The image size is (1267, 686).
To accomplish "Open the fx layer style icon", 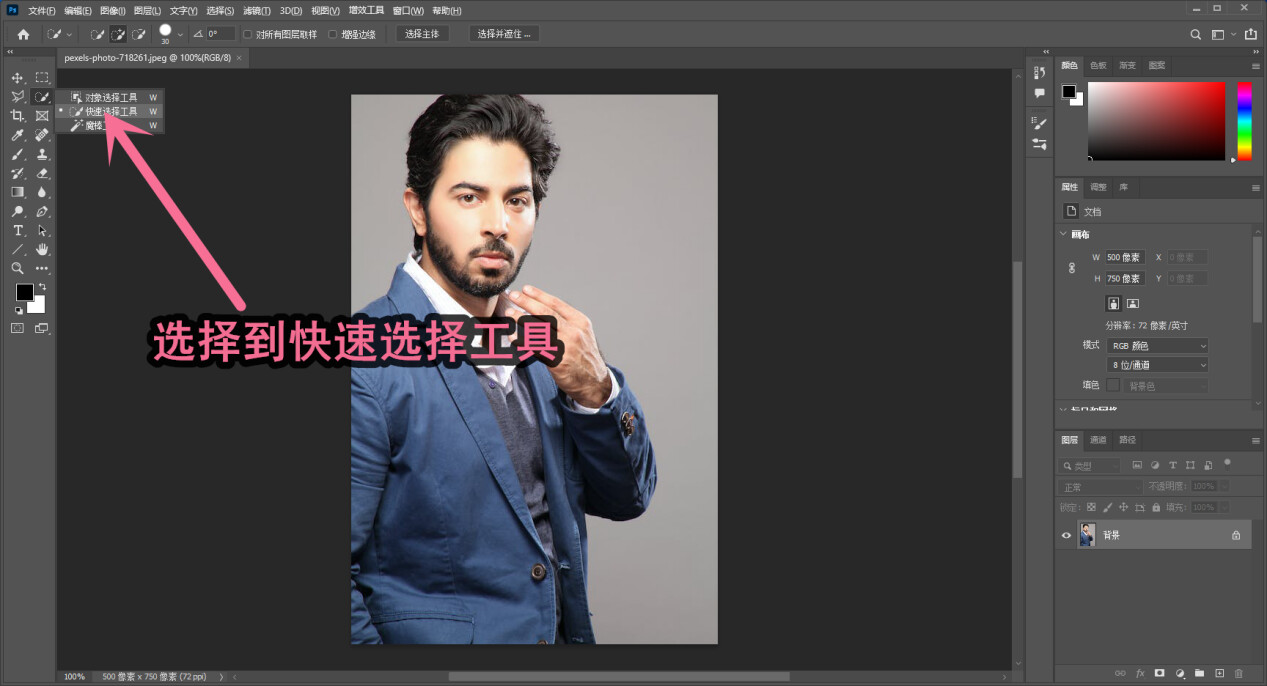I will click(1140, 673).
